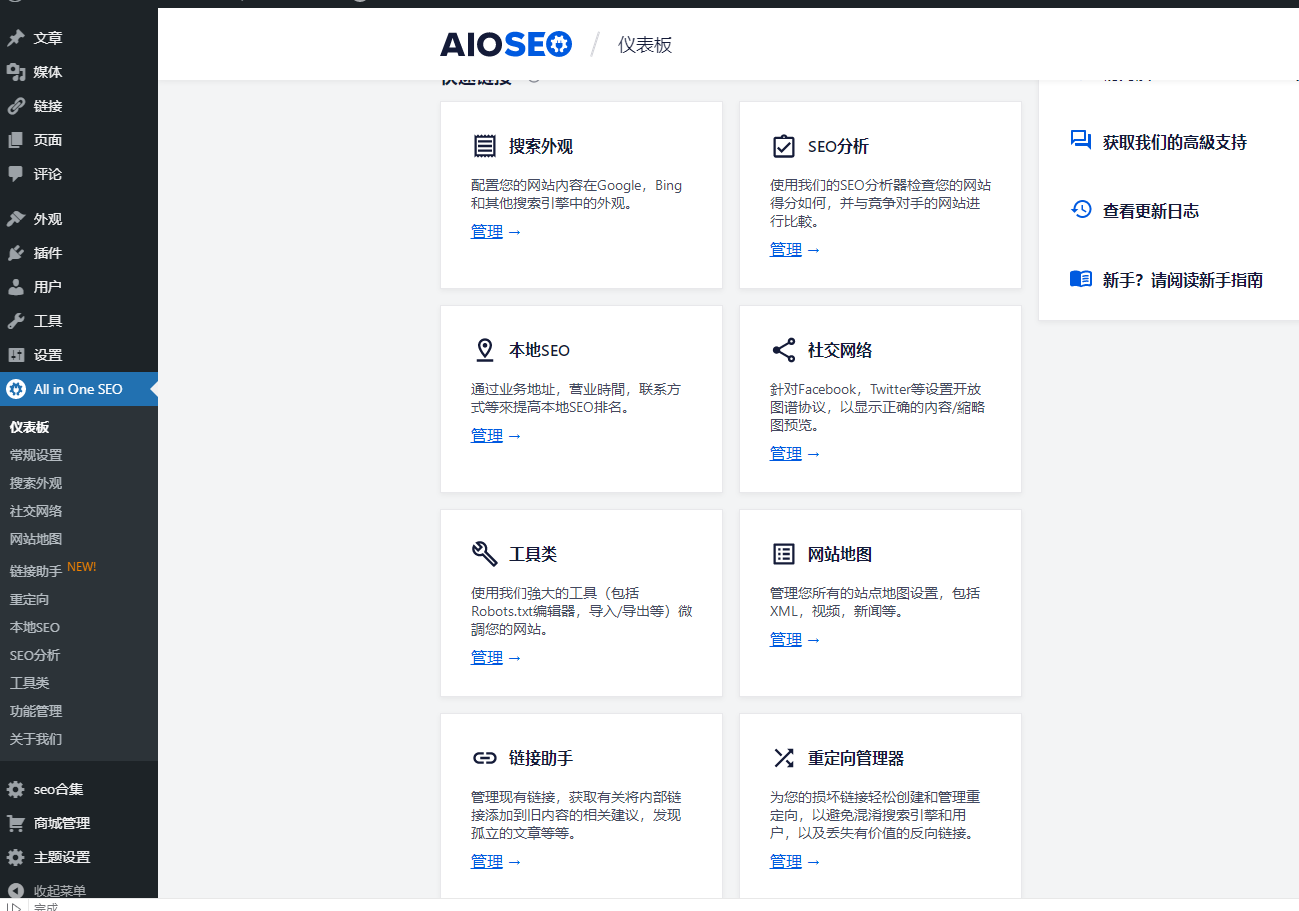Open 搜索外观 in the SEO submenu
Viewport: 1299px width, 911px height.
[x=36, y=483]
